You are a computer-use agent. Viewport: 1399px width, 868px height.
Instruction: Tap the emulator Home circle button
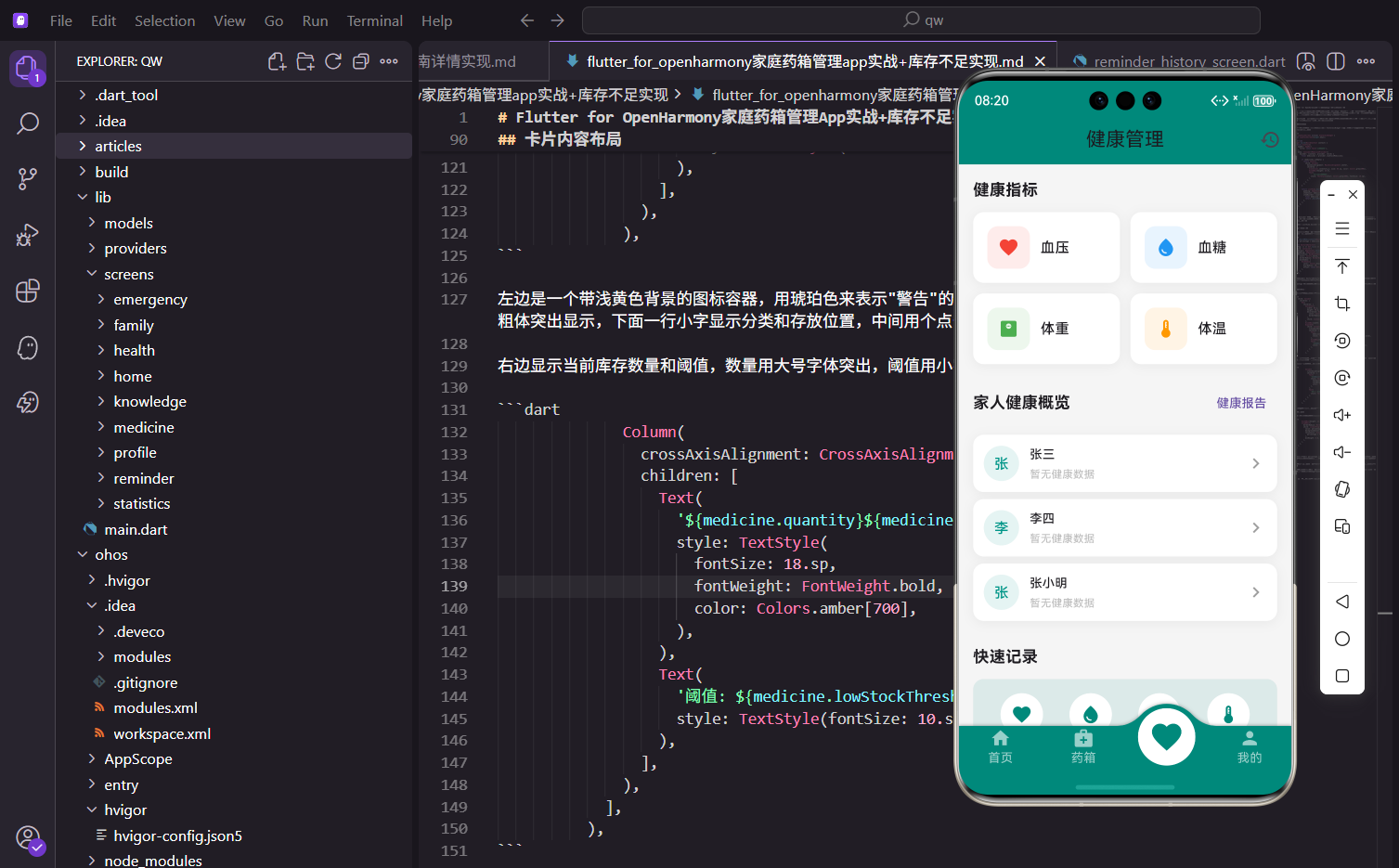coord(1342,639)
